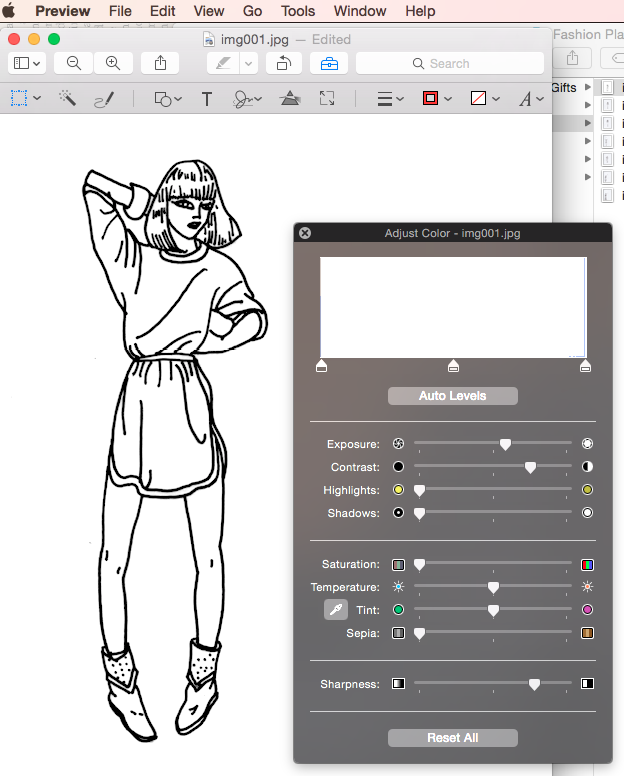Viewport: 624px width, 776px height.
Task: Open the Window menu
Action: tap(360, 11)
